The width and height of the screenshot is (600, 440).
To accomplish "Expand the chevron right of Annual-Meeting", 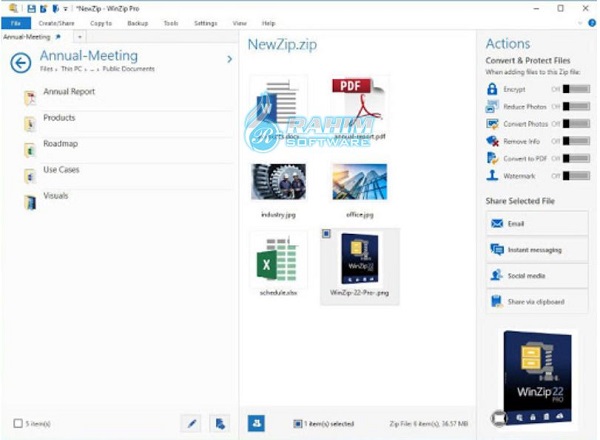I will click(x=229, y=59).
